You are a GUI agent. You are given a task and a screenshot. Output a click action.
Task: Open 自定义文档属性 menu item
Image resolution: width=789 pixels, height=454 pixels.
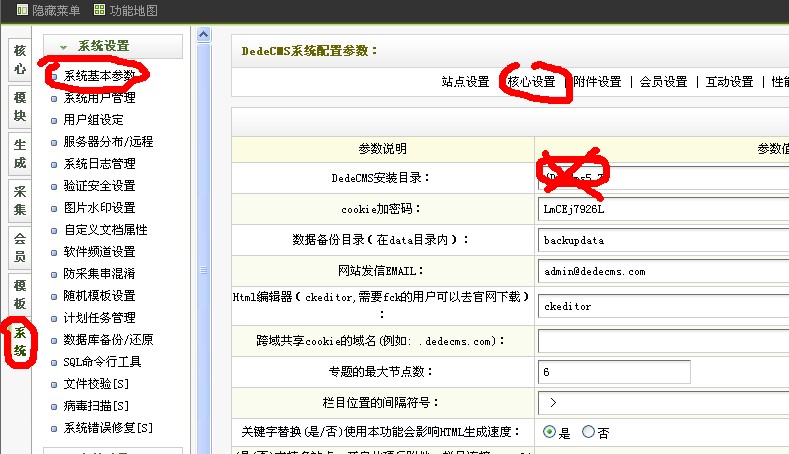pyautogui.click(x=105, y=230)
